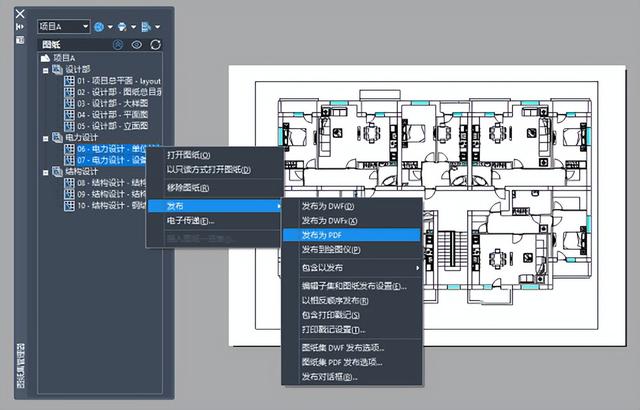The height and width of the screenshot is (410, 640).
Task: Select 打开图纸 in the context menu
Action: point(195,155)
